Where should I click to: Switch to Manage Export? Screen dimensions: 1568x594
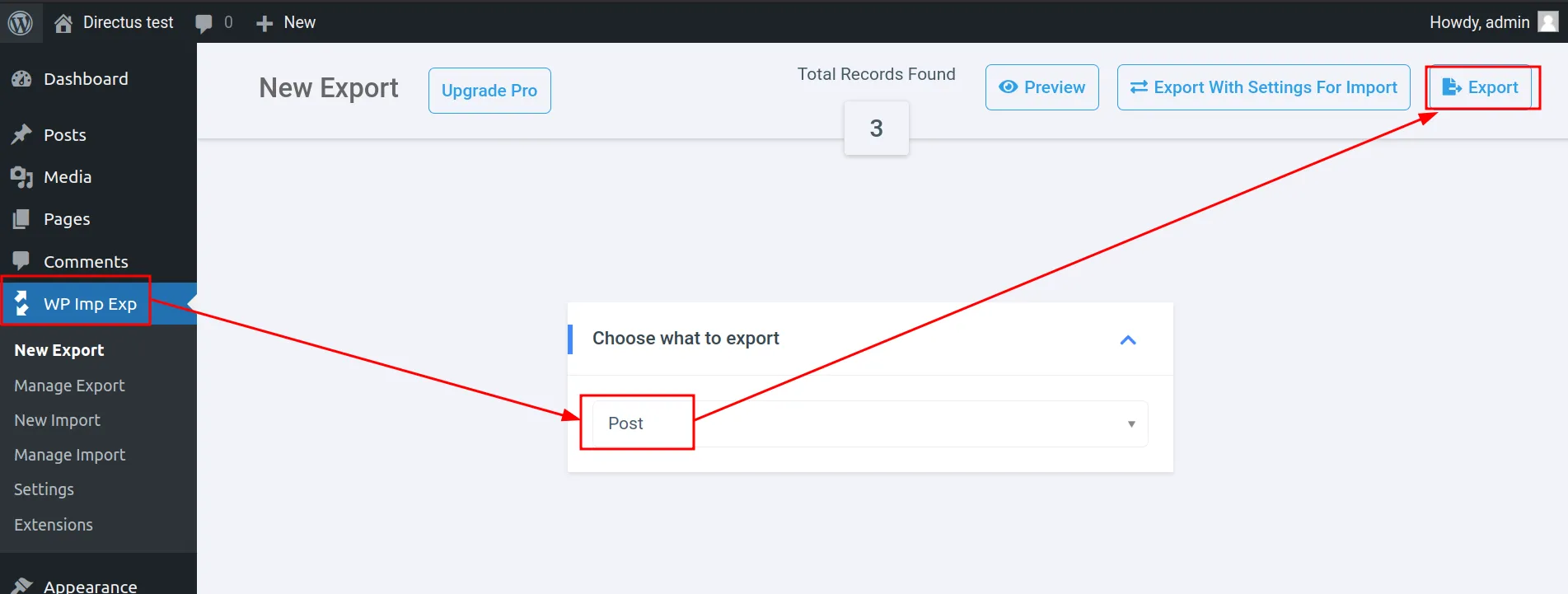69,385
